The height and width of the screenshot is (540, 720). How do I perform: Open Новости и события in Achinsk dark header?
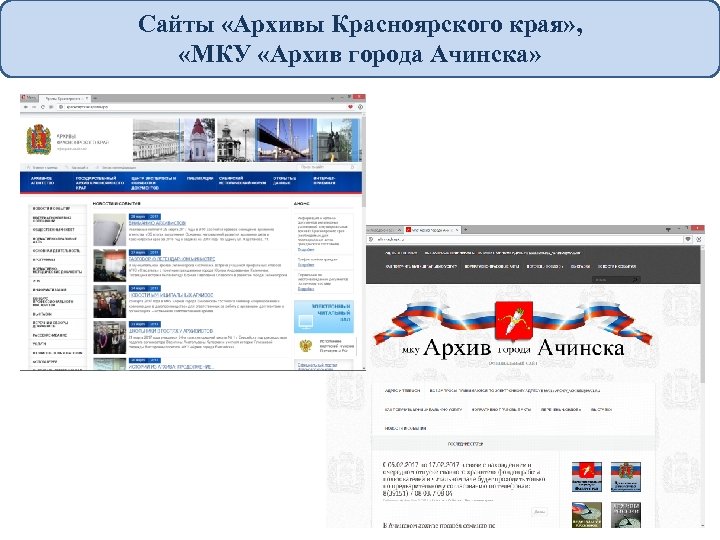click(x=617, y=266)
